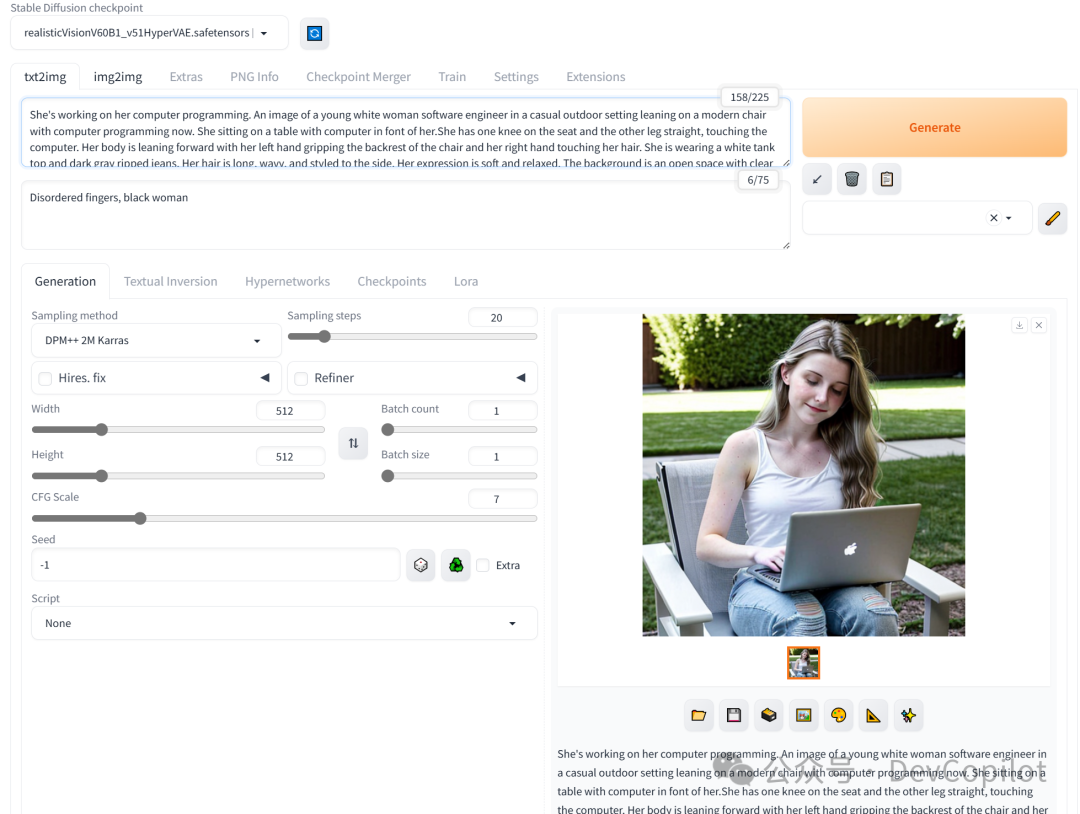Select the Hypernetworks sub-tab
Image resolution: width=1080 pixels, height=814 pixels.
(x=287, y=281)
